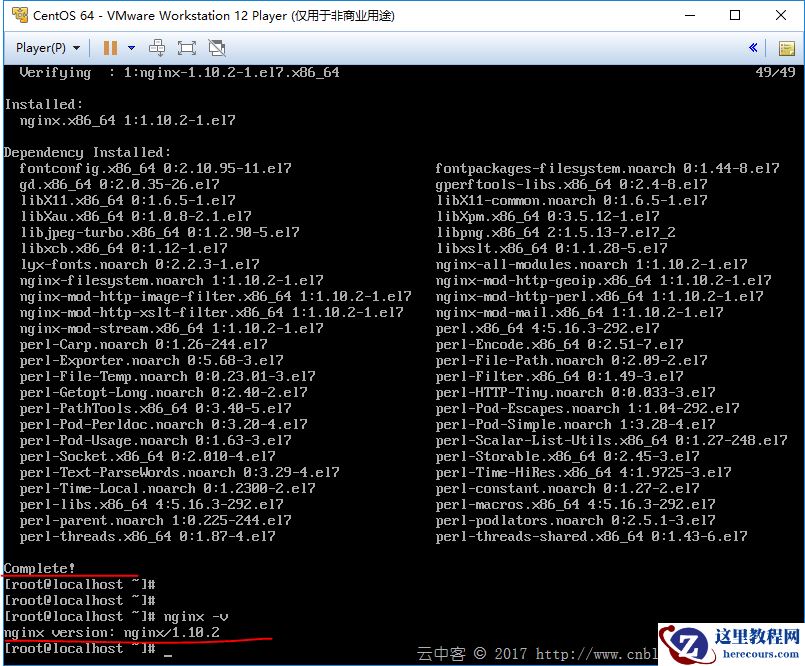This screenshot has height=666, width=805.
Task: Open the VM notes icon
Action: (787, 48)
